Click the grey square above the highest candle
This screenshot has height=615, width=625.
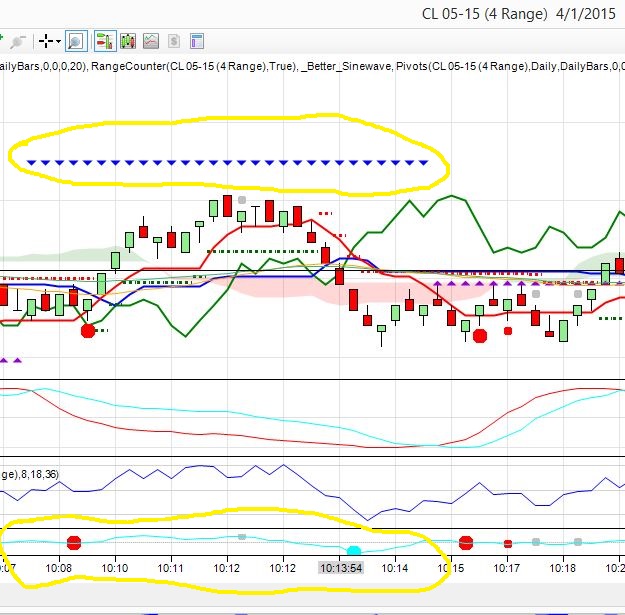(242, 200)
